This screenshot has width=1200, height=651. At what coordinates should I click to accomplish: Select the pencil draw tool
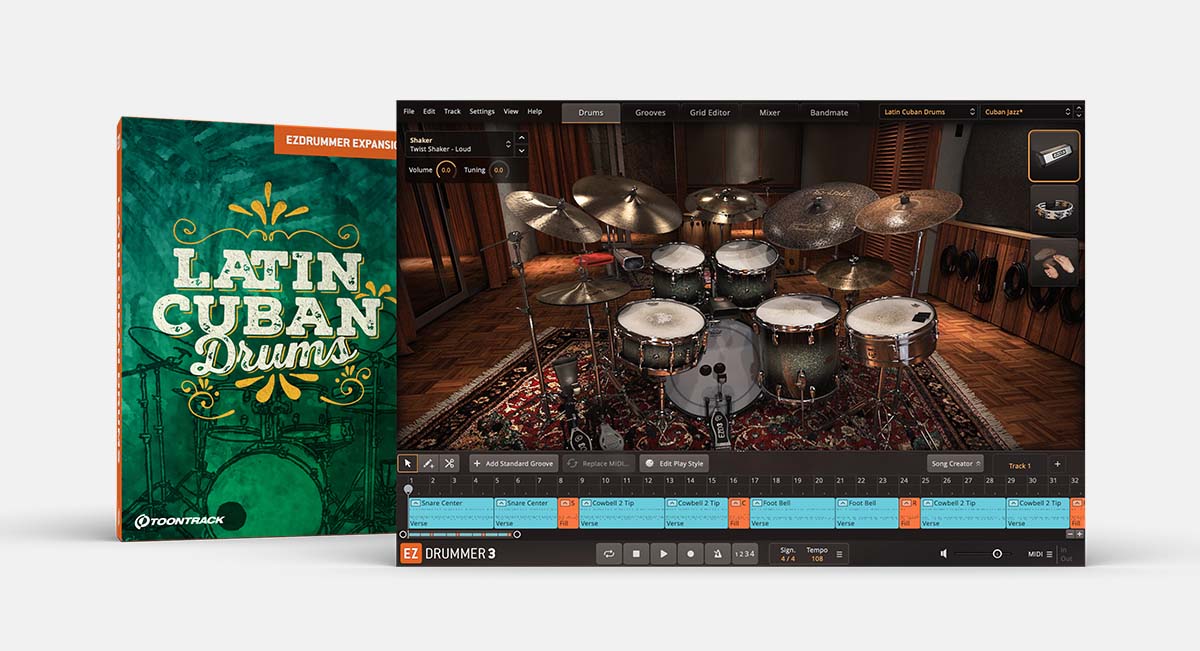tap(428, 464)
